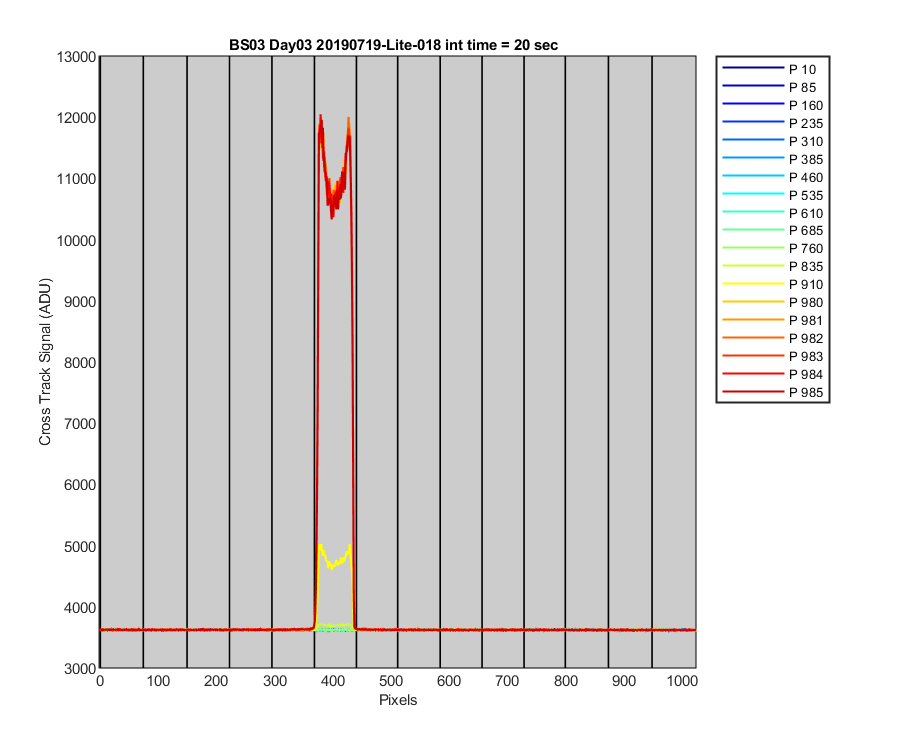The height and width of the screenshot is (750, 900).
Task: Select legend entry 'P 160'
Action: [772, 106]
